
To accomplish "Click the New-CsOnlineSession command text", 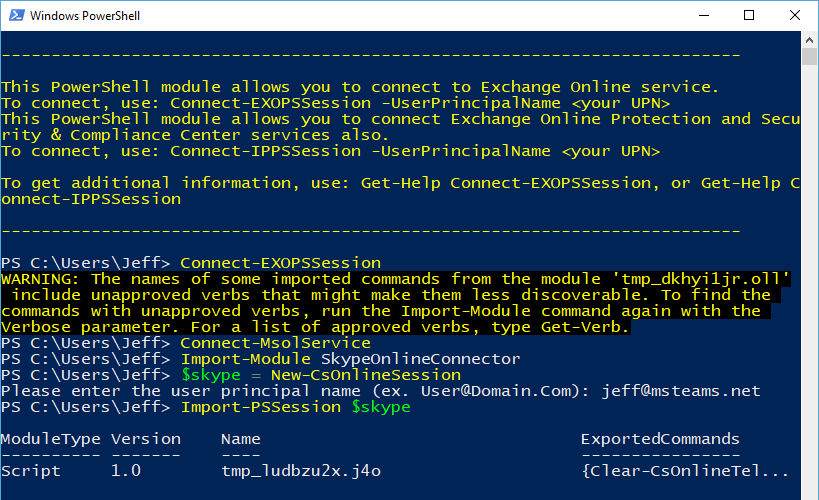I will pyautogui.click(x=366, y=375).
